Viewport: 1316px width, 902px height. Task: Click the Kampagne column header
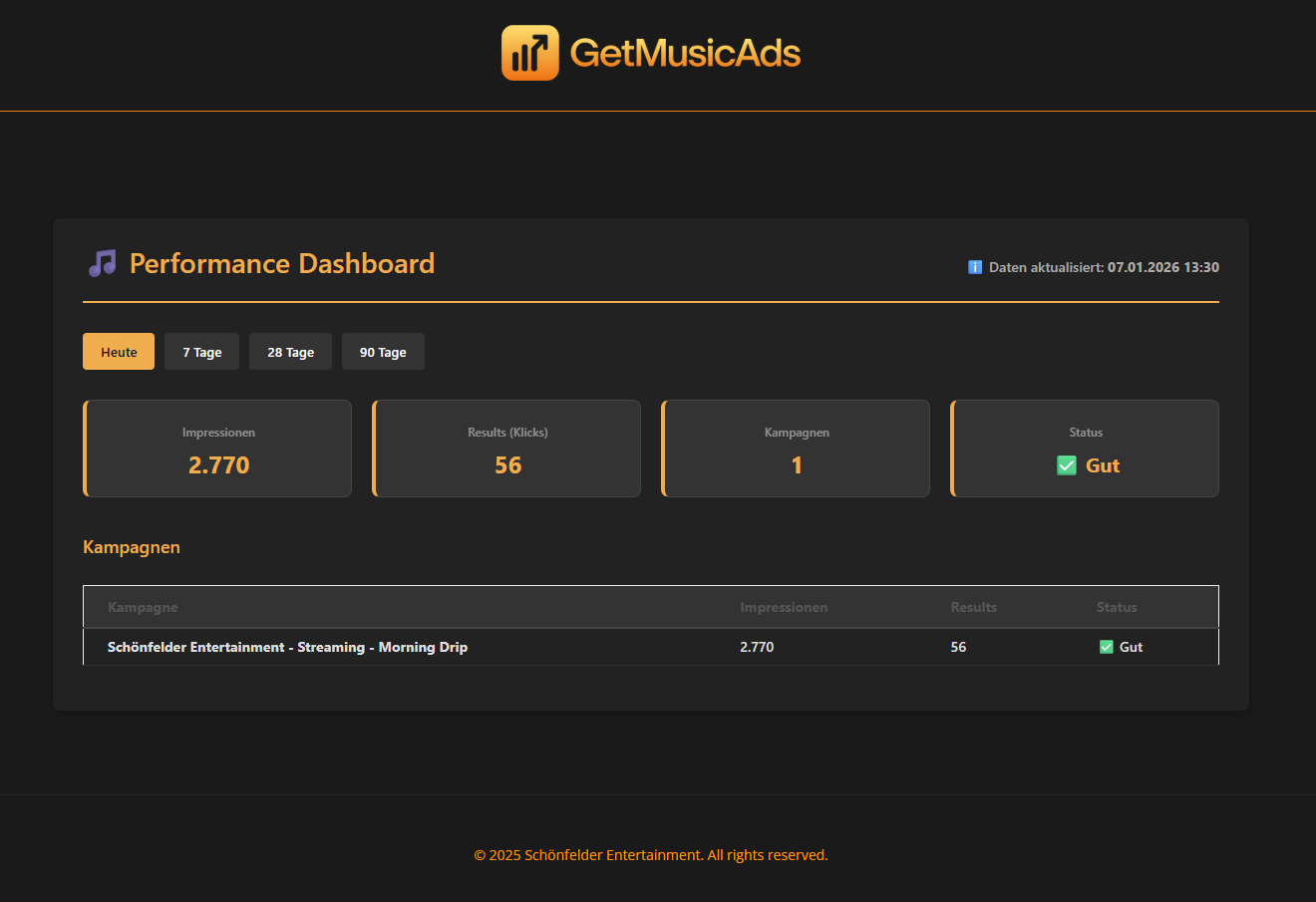pos(143,607)
